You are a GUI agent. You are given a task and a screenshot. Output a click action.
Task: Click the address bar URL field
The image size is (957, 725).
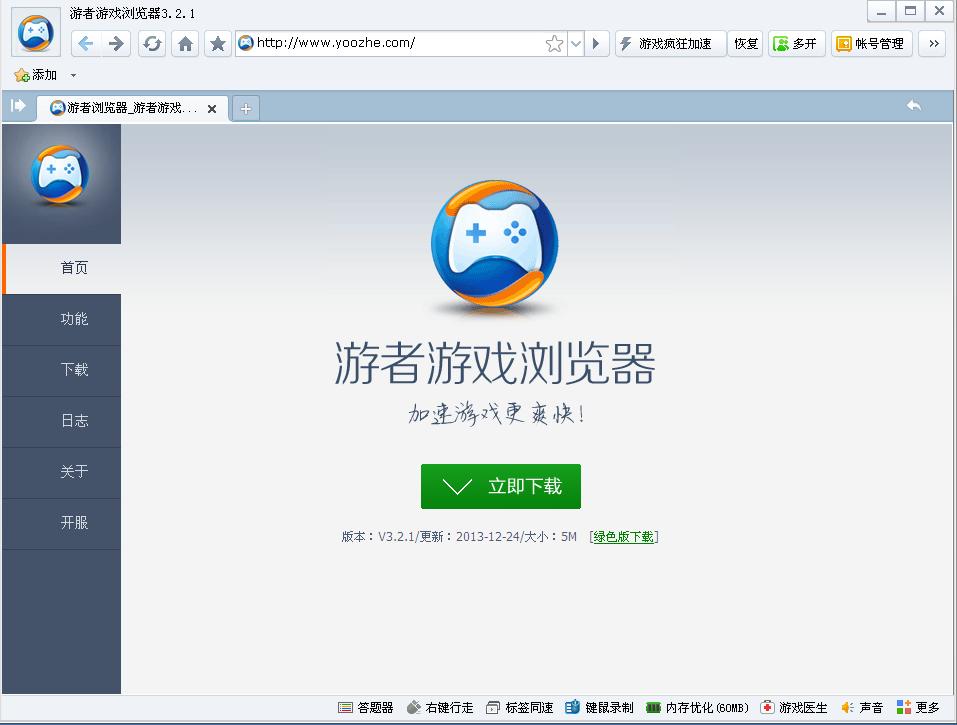point(400,43)
